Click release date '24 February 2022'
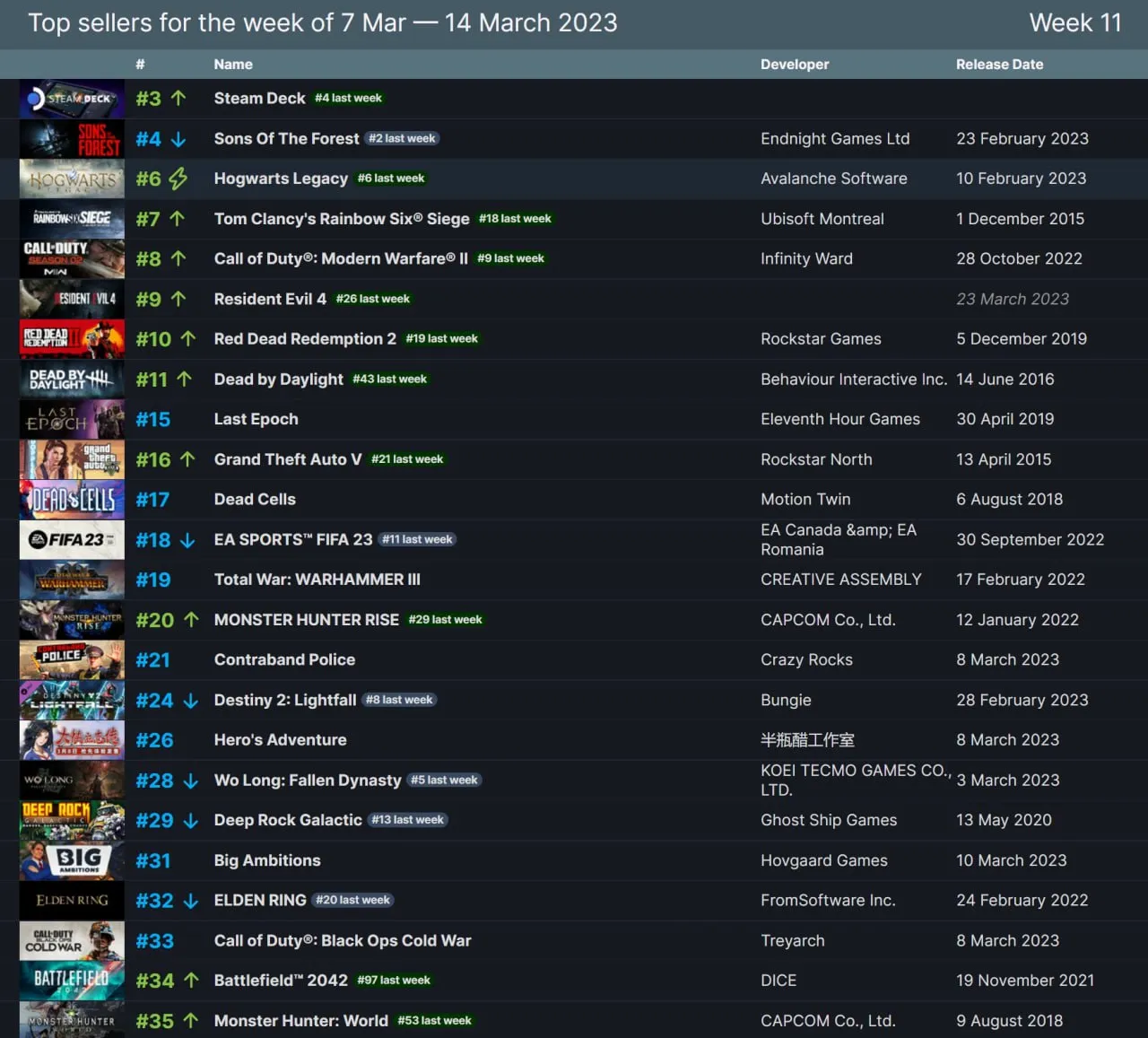Viewport: 1148px width, 1038px height. pyautogui.click(x=1022, y=900)
